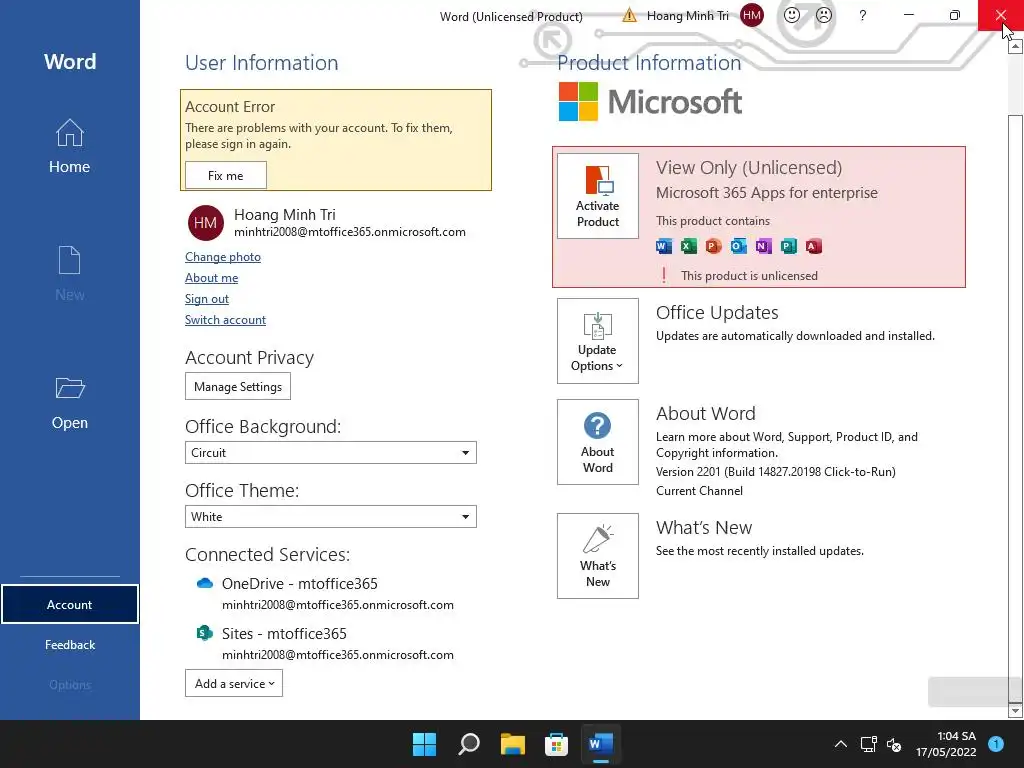
Task: Open taskbar Search
Action: pos(469,744)
